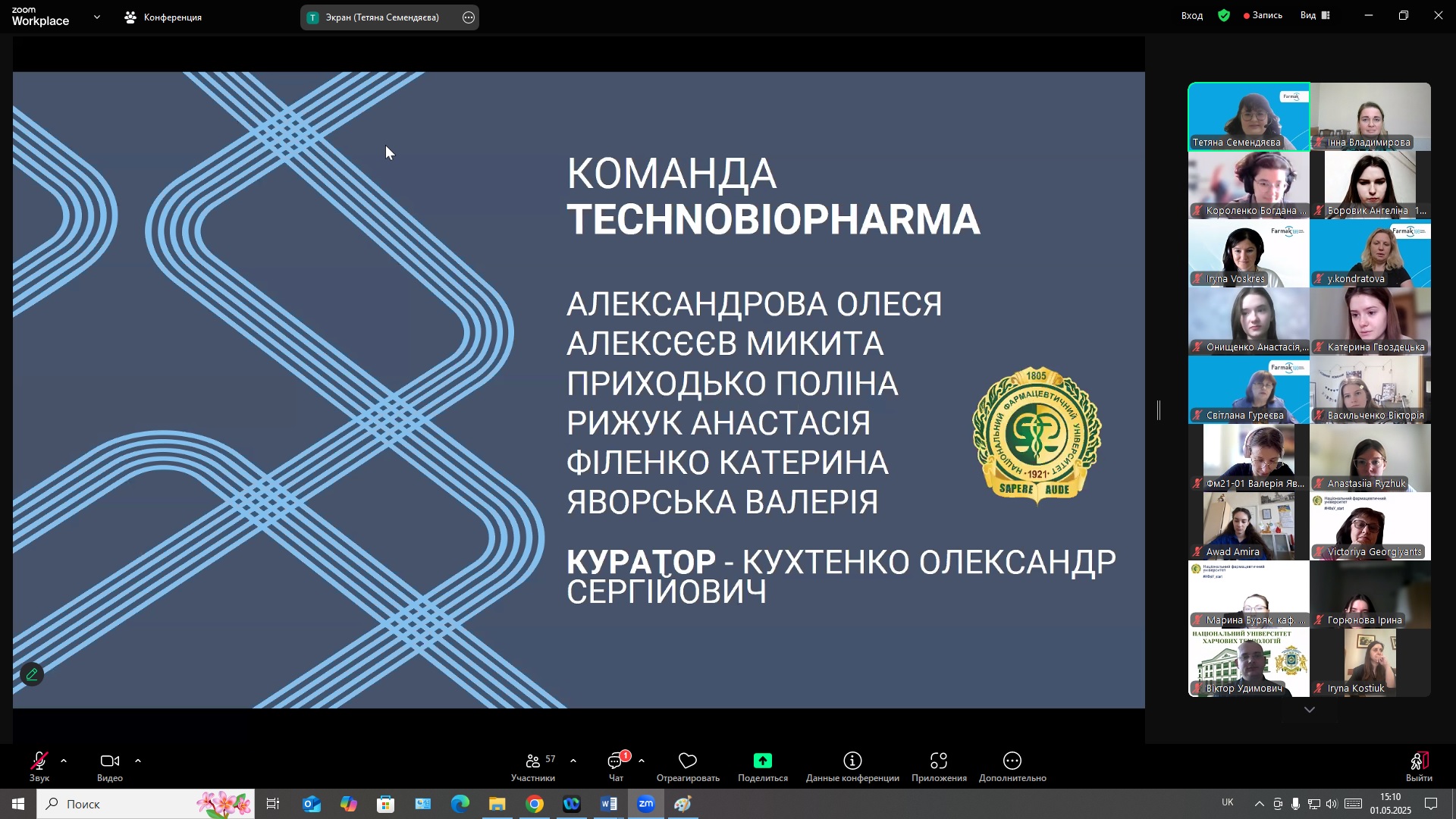Screen dimensions: 1456x819
Task: Click the gallery panel resize handle
Action: point(1159,410)
